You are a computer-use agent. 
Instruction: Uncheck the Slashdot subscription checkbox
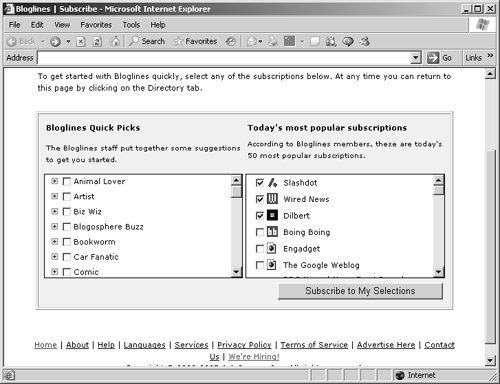tap(260, 183)
